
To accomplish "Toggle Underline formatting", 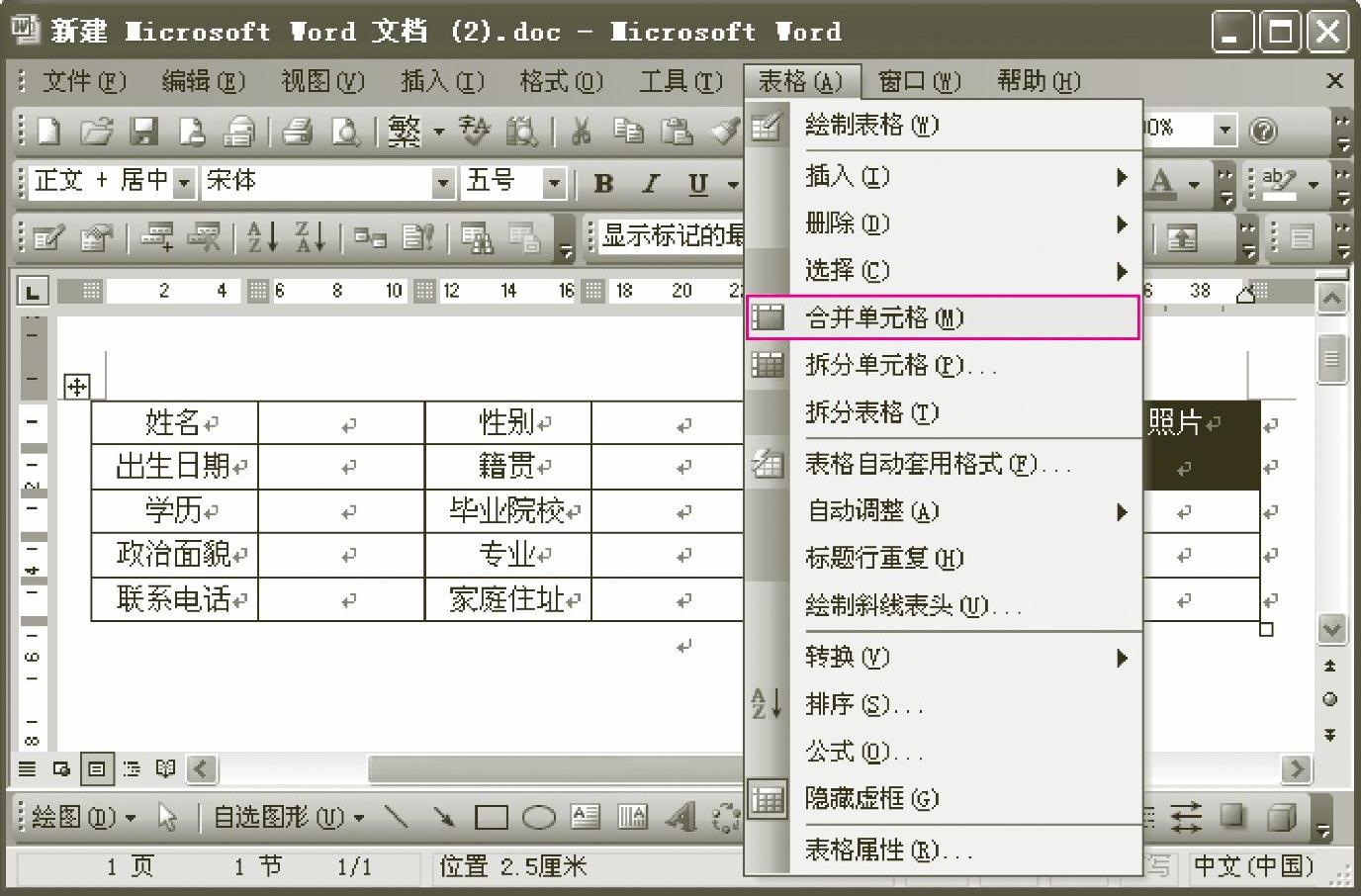I will coord(698,183).
